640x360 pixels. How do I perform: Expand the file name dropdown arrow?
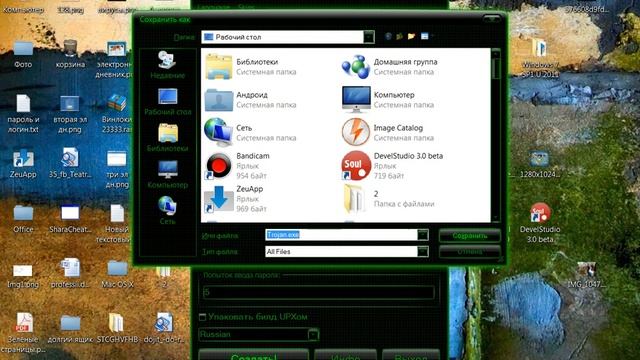[x=423, y=235]
